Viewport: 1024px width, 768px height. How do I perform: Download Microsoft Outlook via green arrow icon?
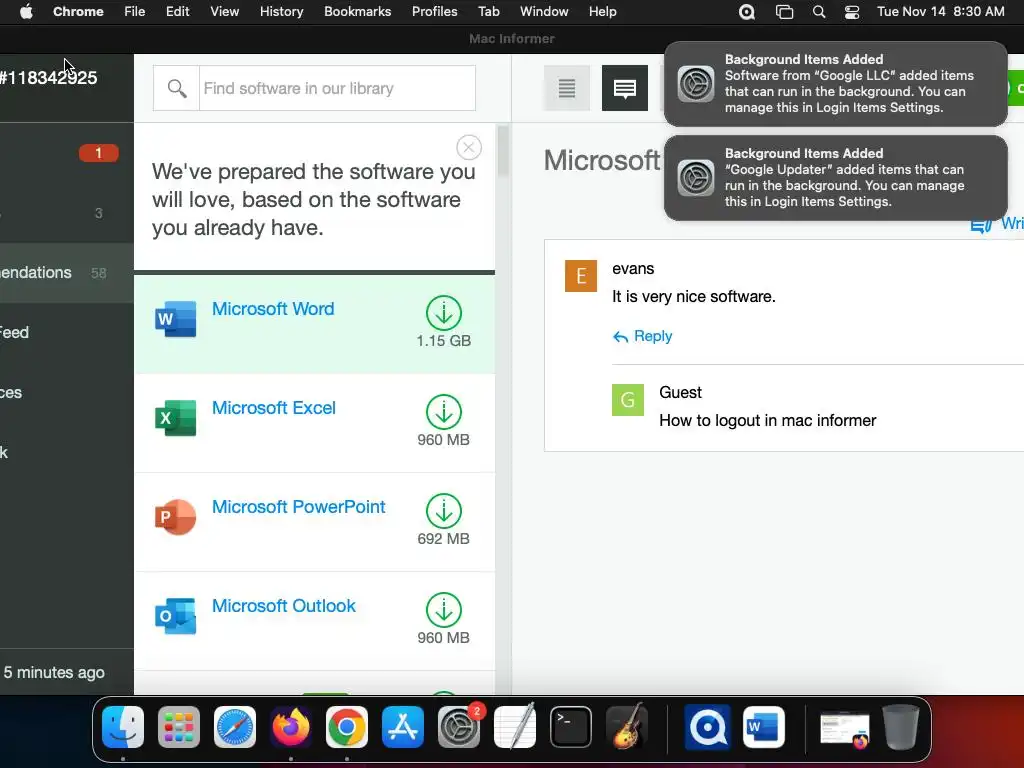(x=444, y=610)
